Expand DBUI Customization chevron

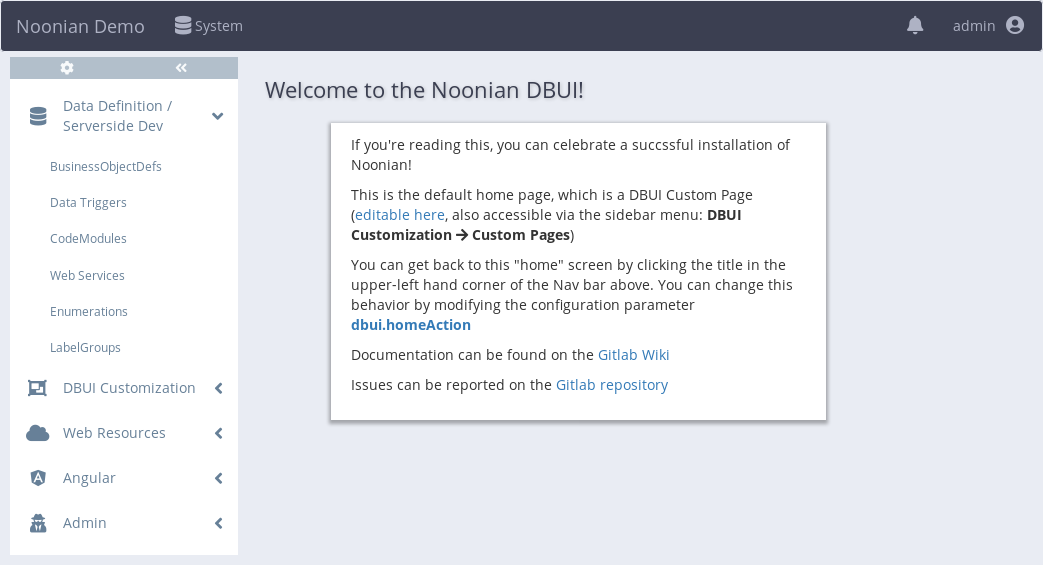[218, 388]
